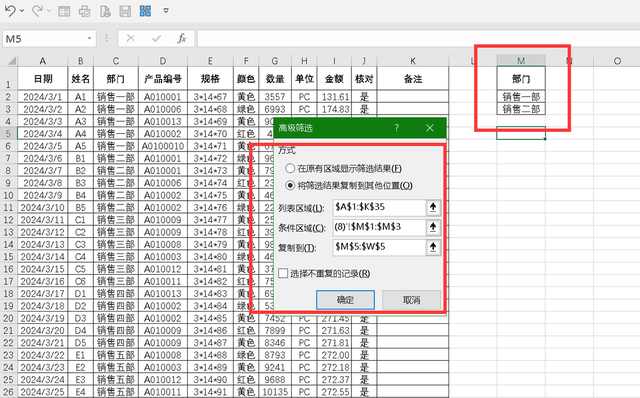The image size is (640, 398).
Task: Select column C header
Action: (x=116, y=61)
